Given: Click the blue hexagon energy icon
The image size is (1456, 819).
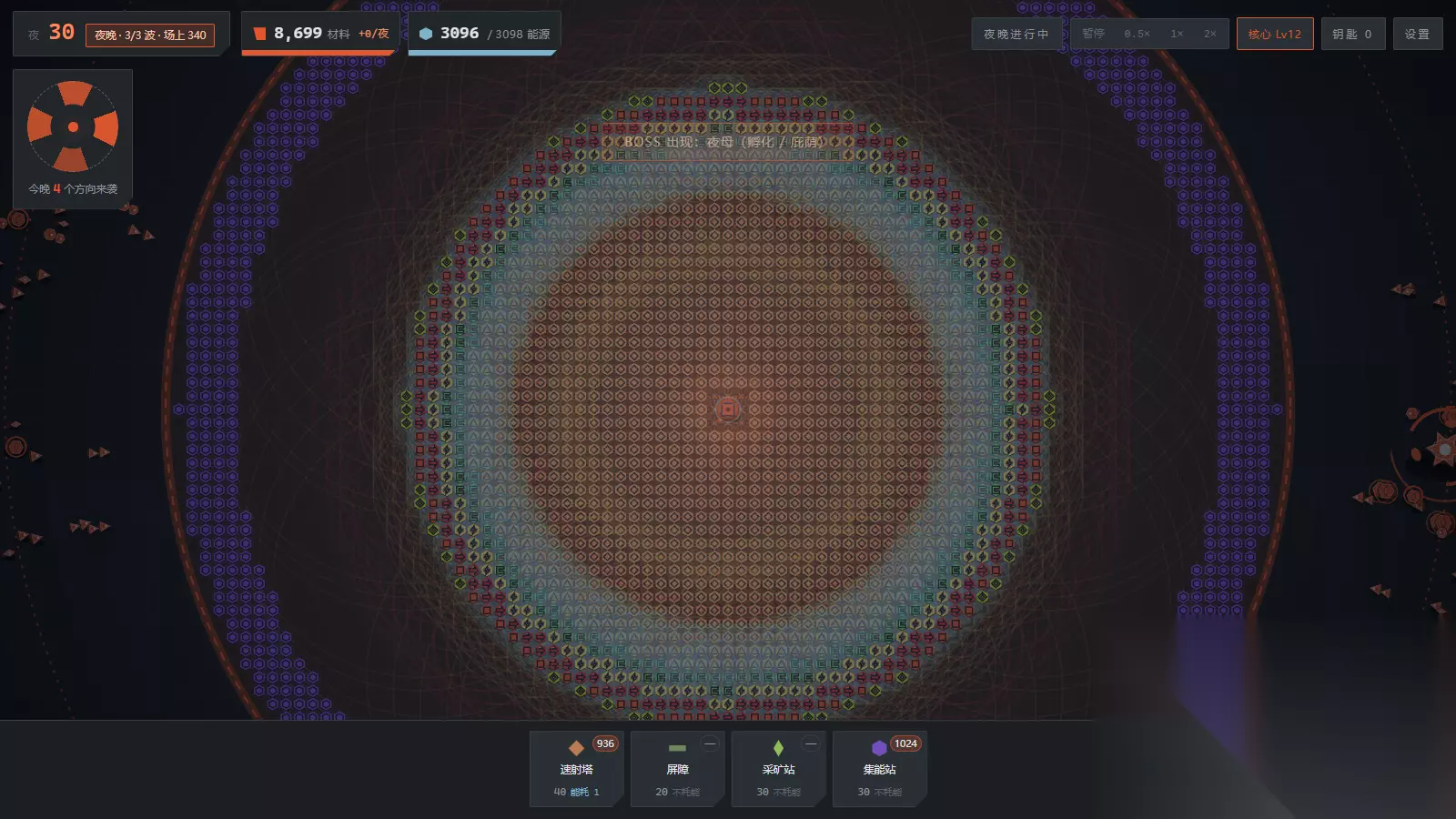Looking at the screenshot, I should (x=426, y=34).
